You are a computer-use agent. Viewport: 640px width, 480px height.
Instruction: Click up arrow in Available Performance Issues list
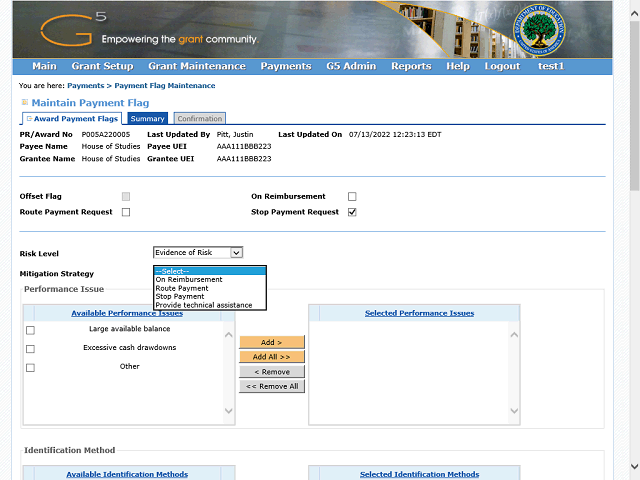point(229,335)
